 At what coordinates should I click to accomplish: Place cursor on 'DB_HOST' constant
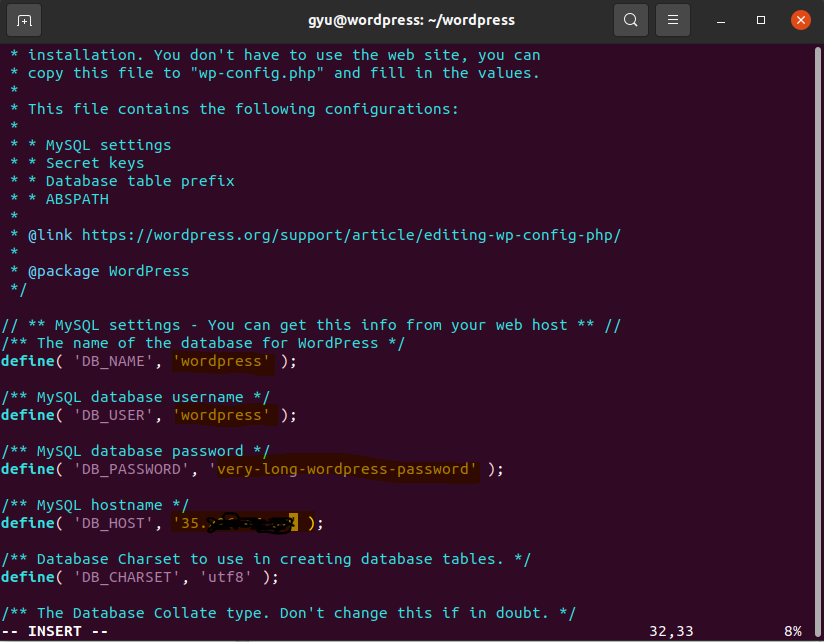pos(113,523)
